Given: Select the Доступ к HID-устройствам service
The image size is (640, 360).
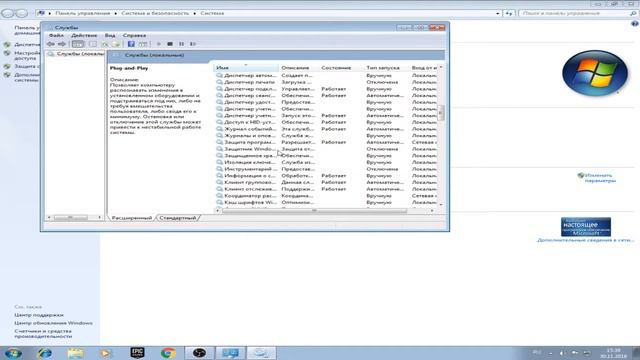Looking at the screenshot, I should point(326,122).
